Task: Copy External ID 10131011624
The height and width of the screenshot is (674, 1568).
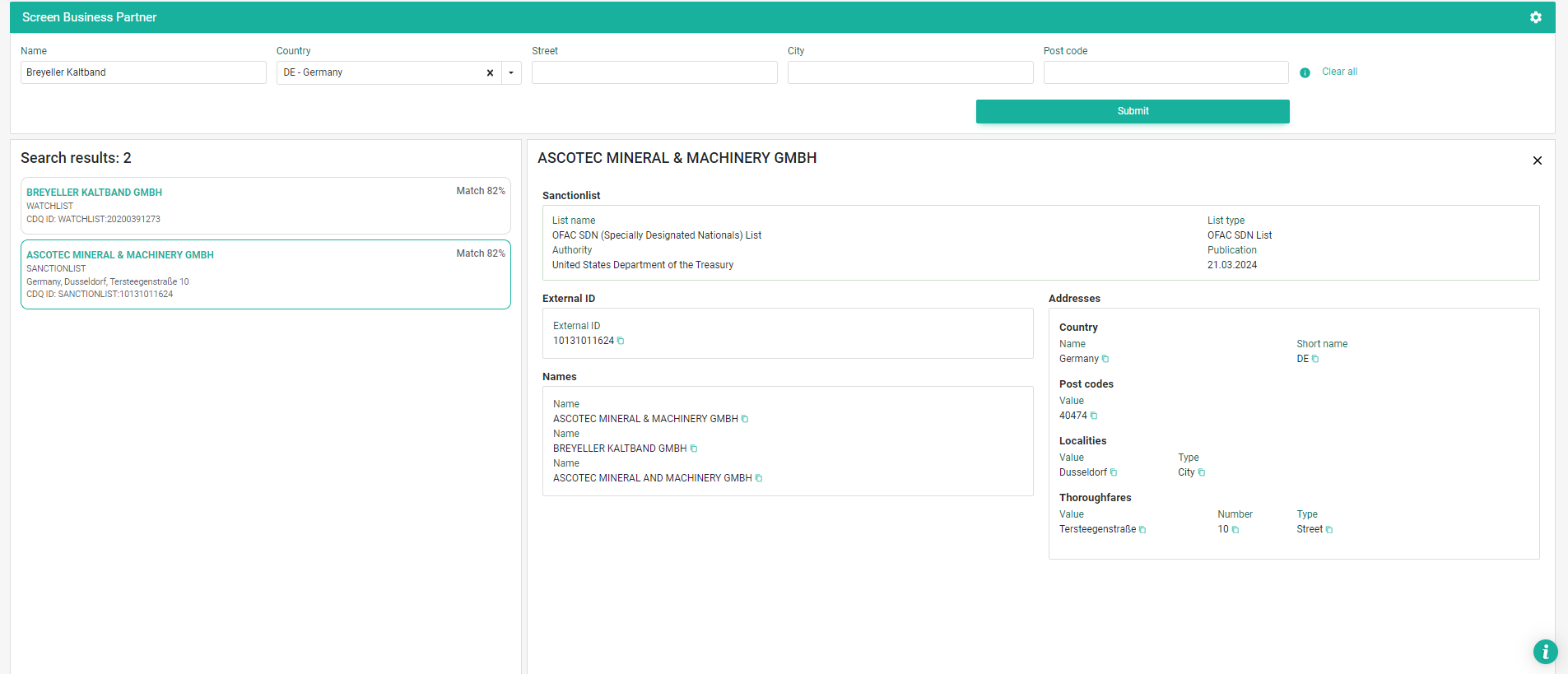Action: click(x=621, y=341)
